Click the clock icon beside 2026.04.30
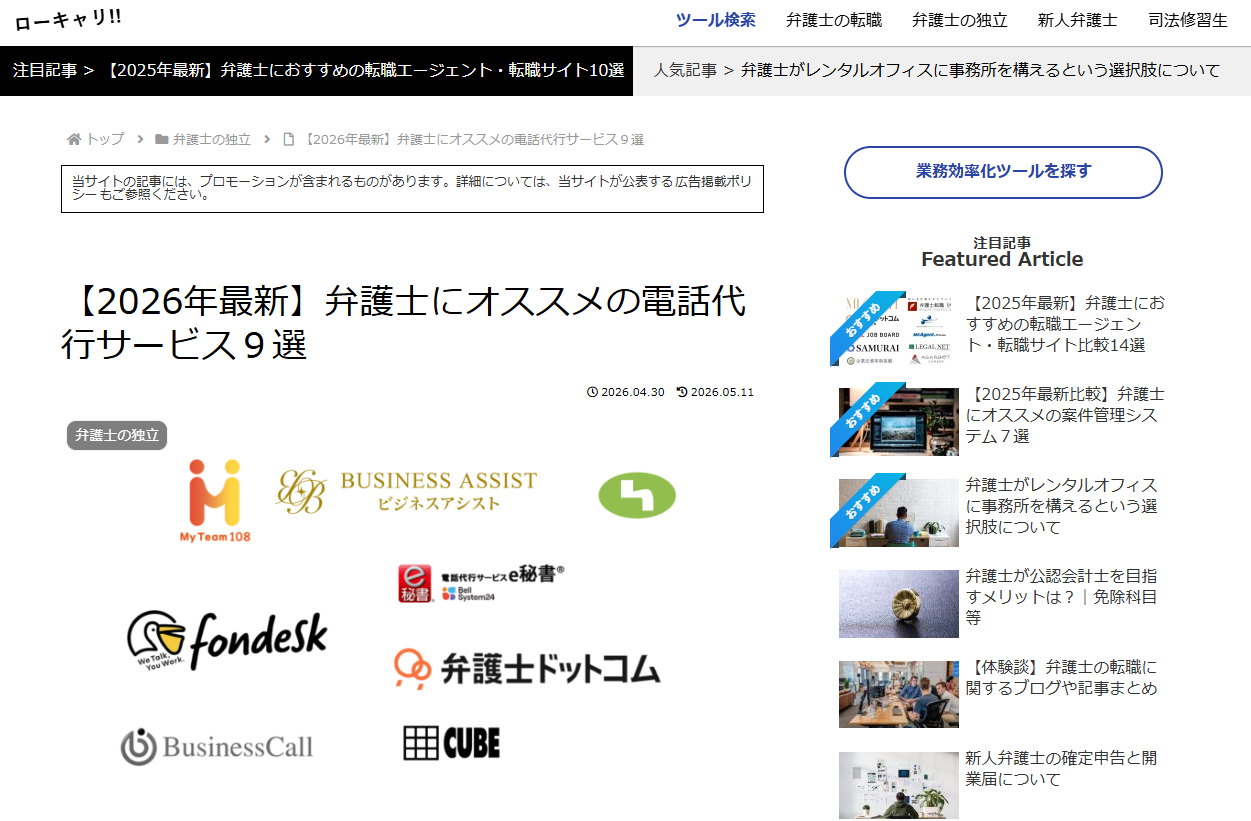 pyautogui.click(x=592, y=392)
